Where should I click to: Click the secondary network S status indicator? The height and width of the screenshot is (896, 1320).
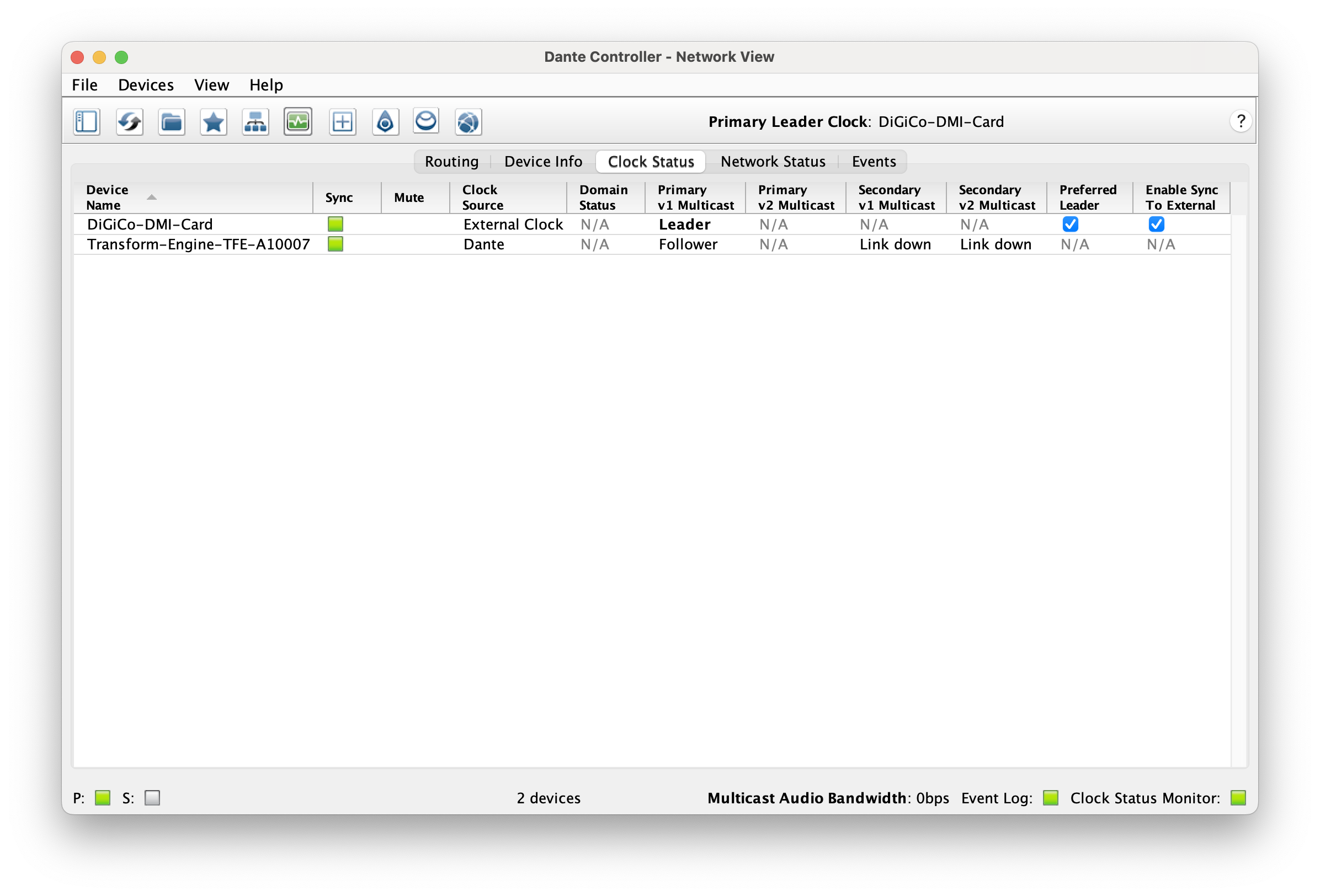coord(152,798)
